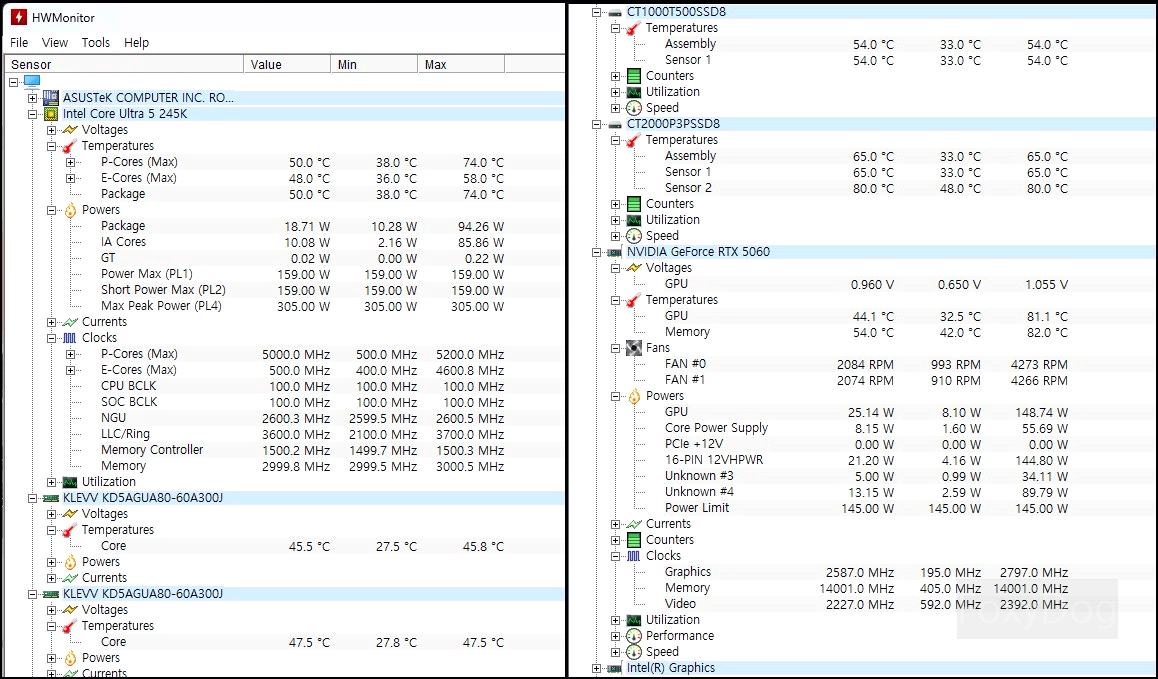The height and width of the screenshot is (679, 1158).
Task: Click the CPU Currents icon
Action: point(70,322)
